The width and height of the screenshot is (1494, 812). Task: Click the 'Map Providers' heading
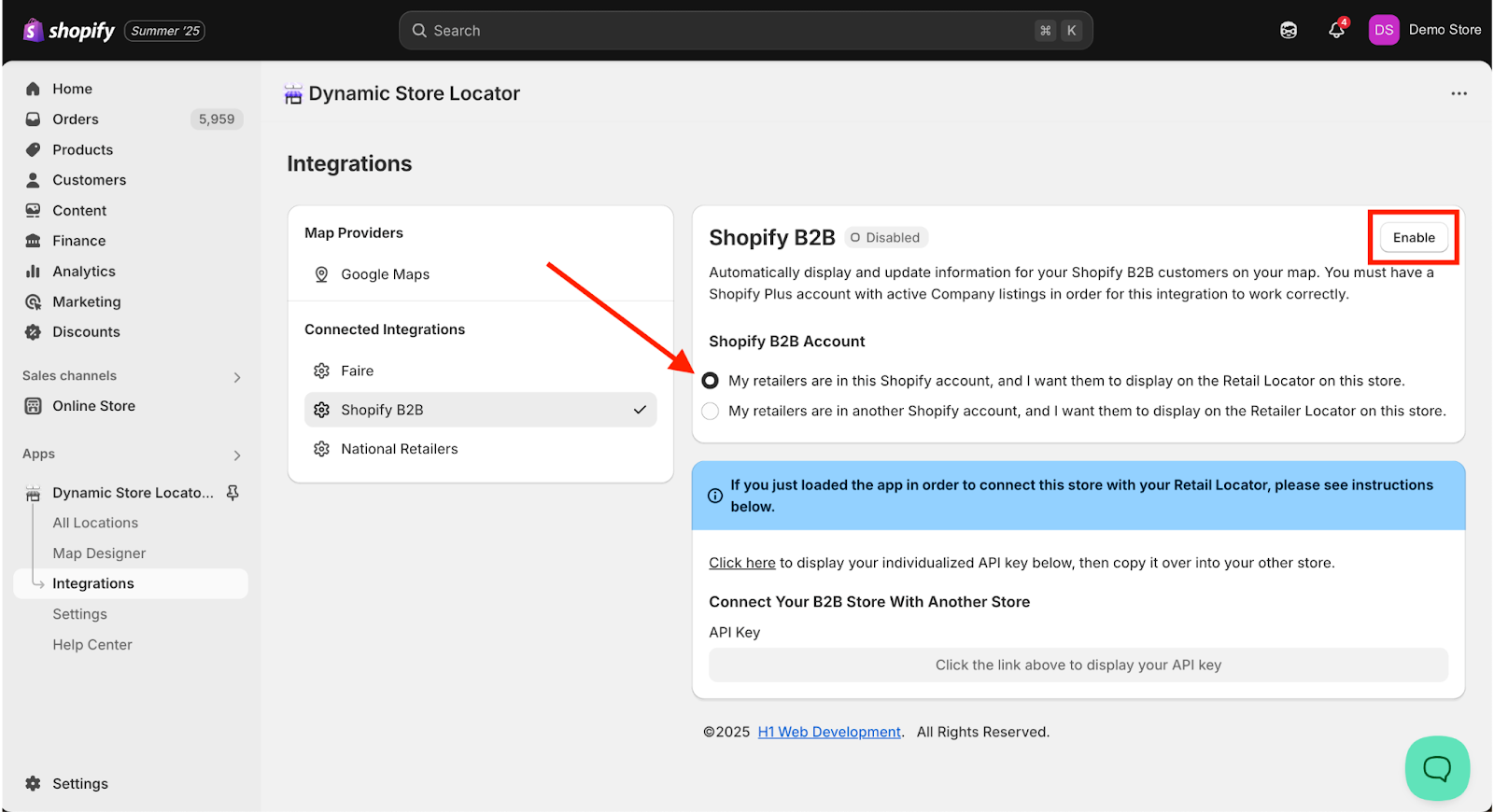point(354,232)
